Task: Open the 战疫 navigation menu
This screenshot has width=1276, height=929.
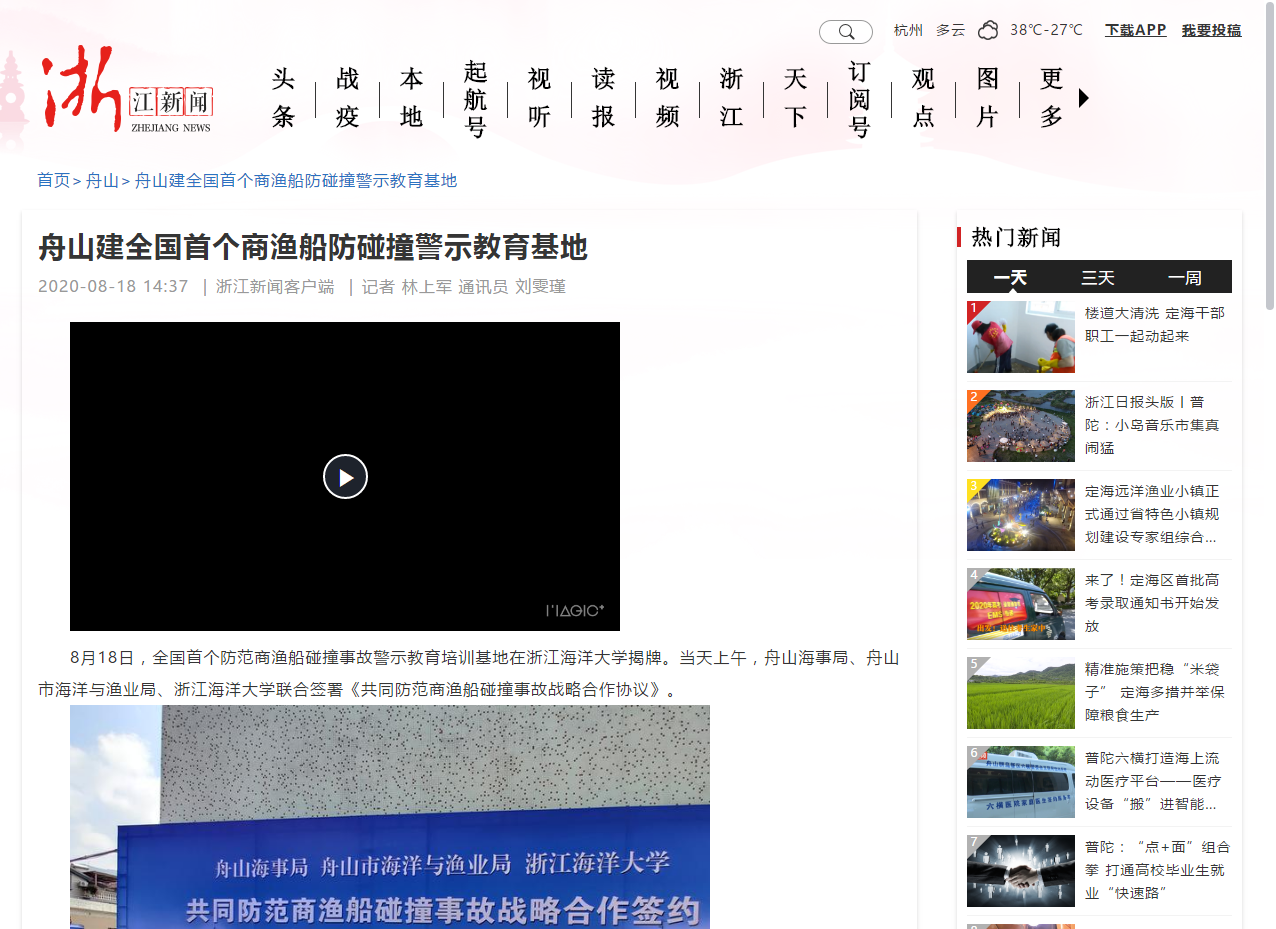Action: 348,98
